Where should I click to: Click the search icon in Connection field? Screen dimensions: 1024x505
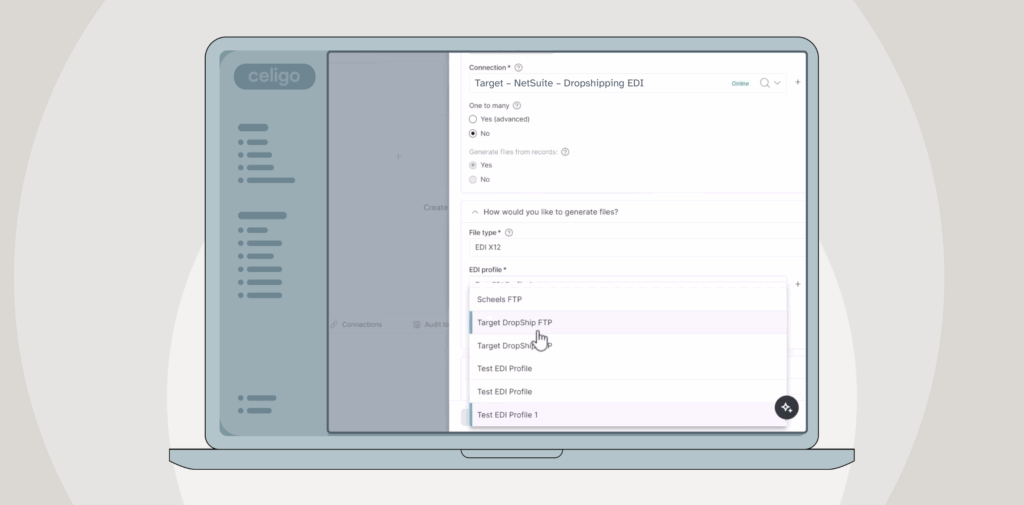(x=765, y=83)
